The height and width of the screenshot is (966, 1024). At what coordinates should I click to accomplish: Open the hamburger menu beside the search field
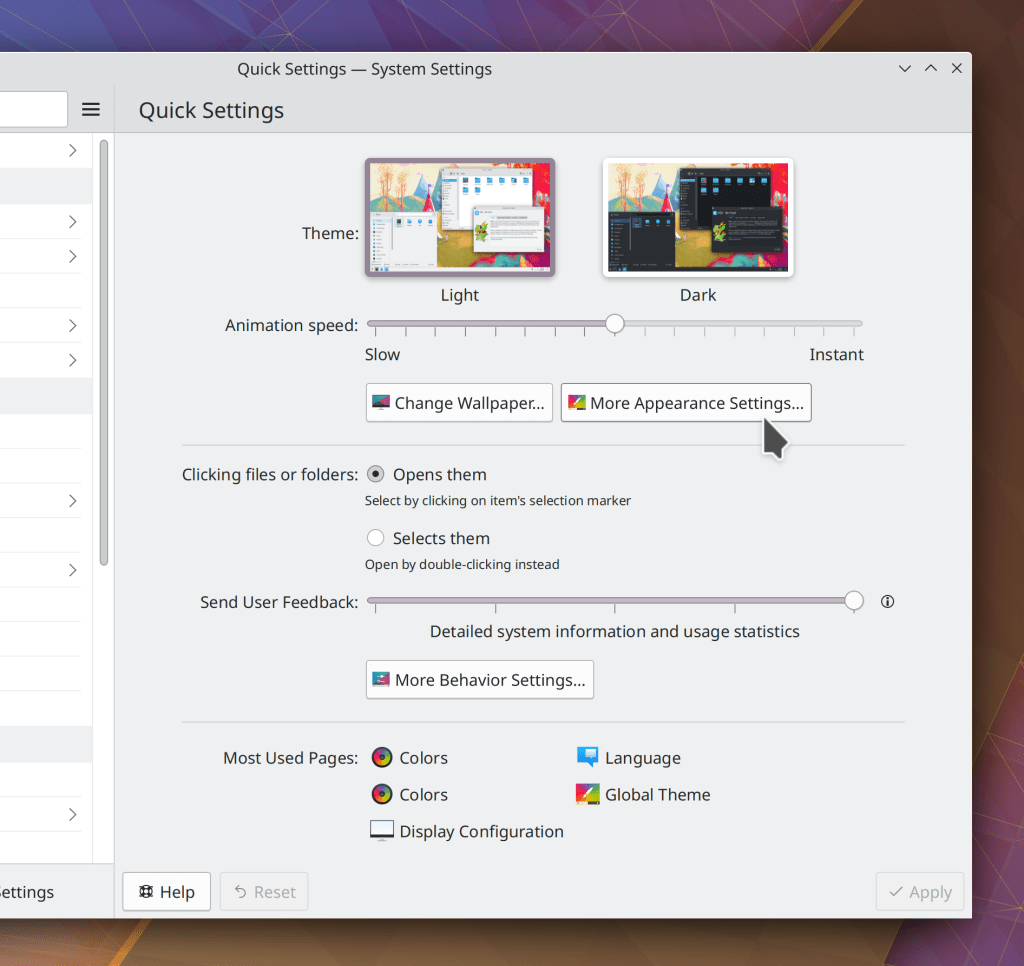point(90,109)
